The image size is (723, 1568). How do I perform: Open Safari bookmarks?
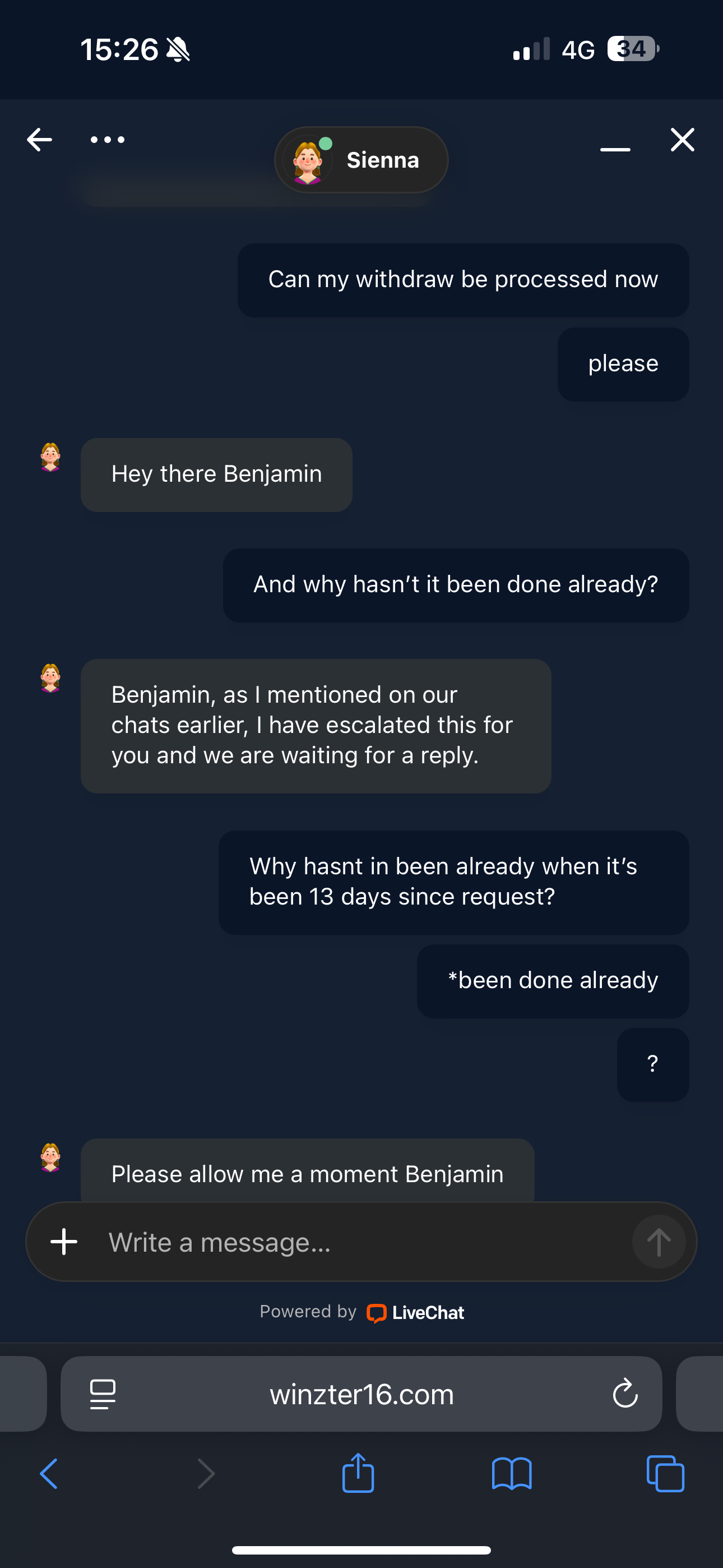(x=512, y=1474)
